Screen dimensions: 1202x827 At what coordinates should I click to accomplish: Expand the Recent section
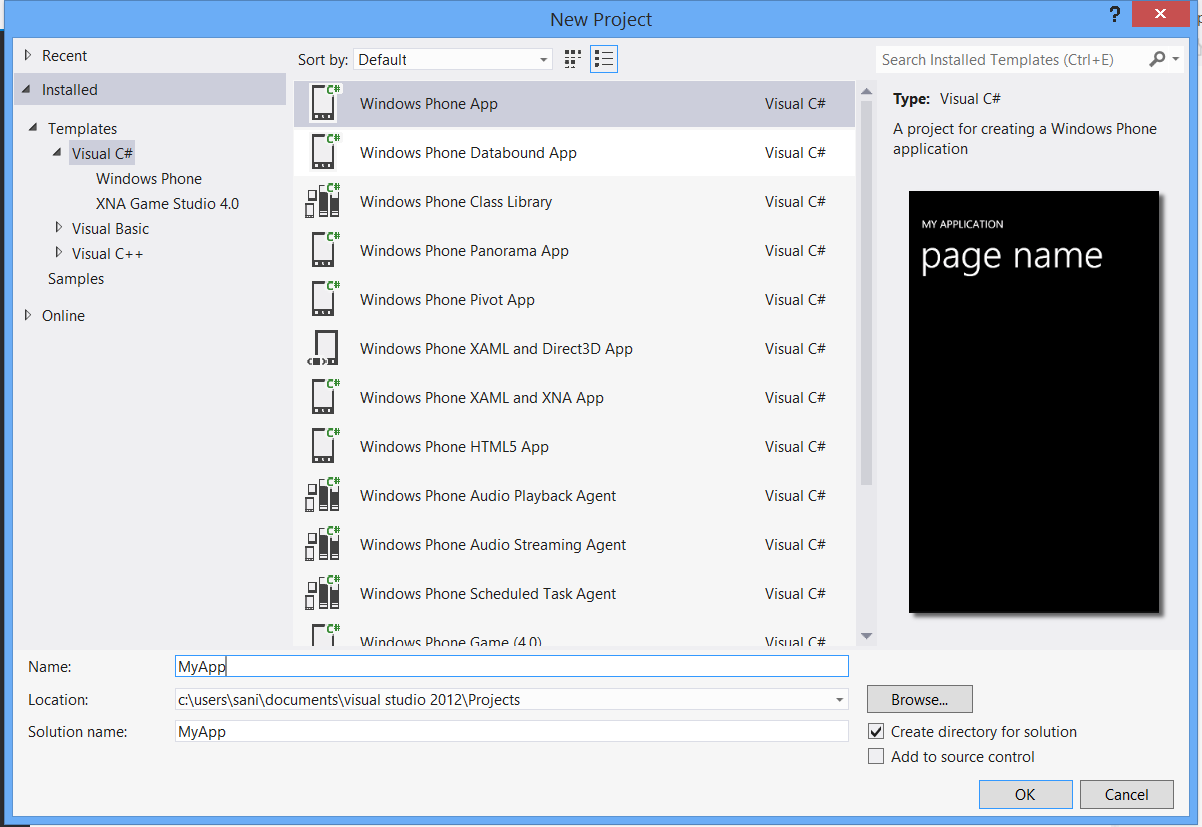28,55
